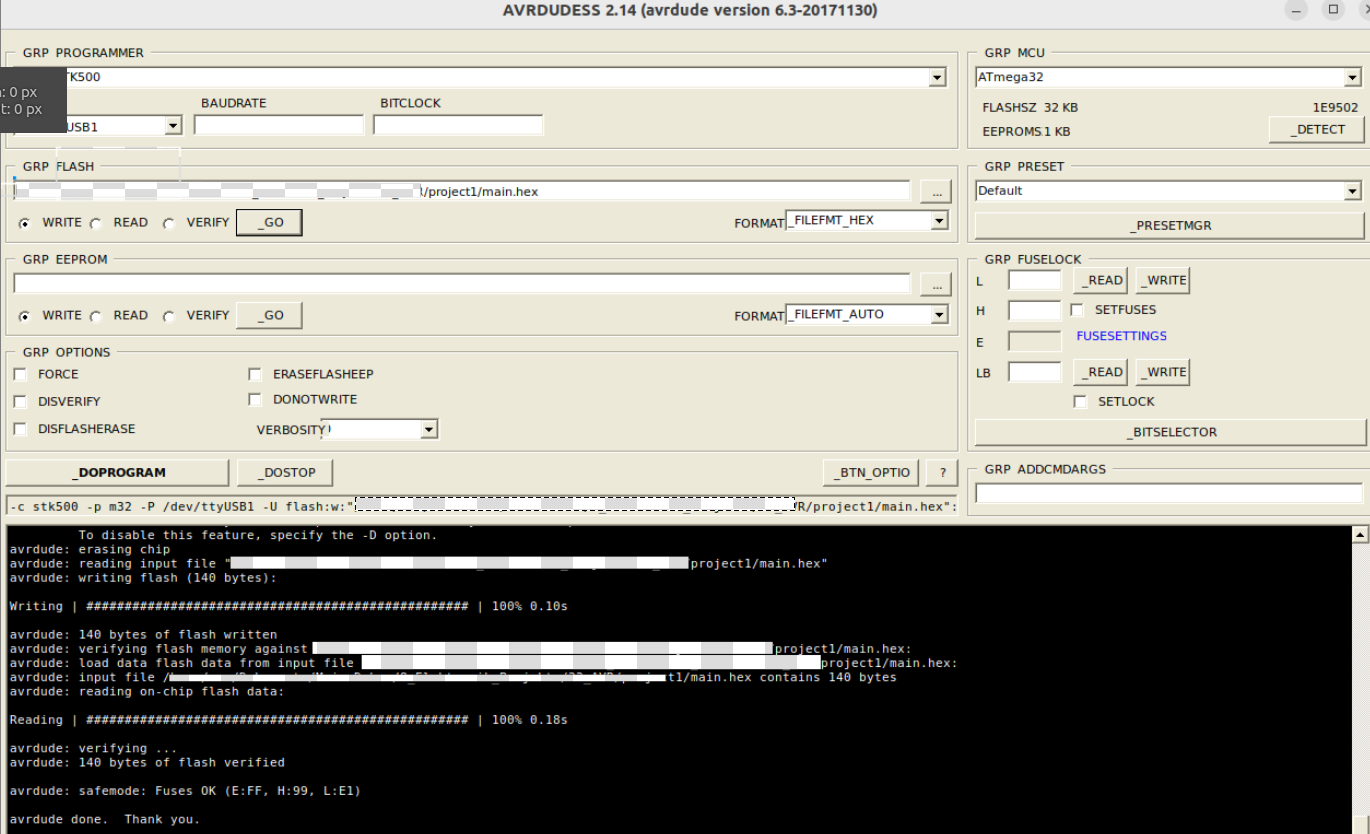This screenshot has height=834, width=1370.
Task: Browse for flash file with ... button
Action: 935,192
